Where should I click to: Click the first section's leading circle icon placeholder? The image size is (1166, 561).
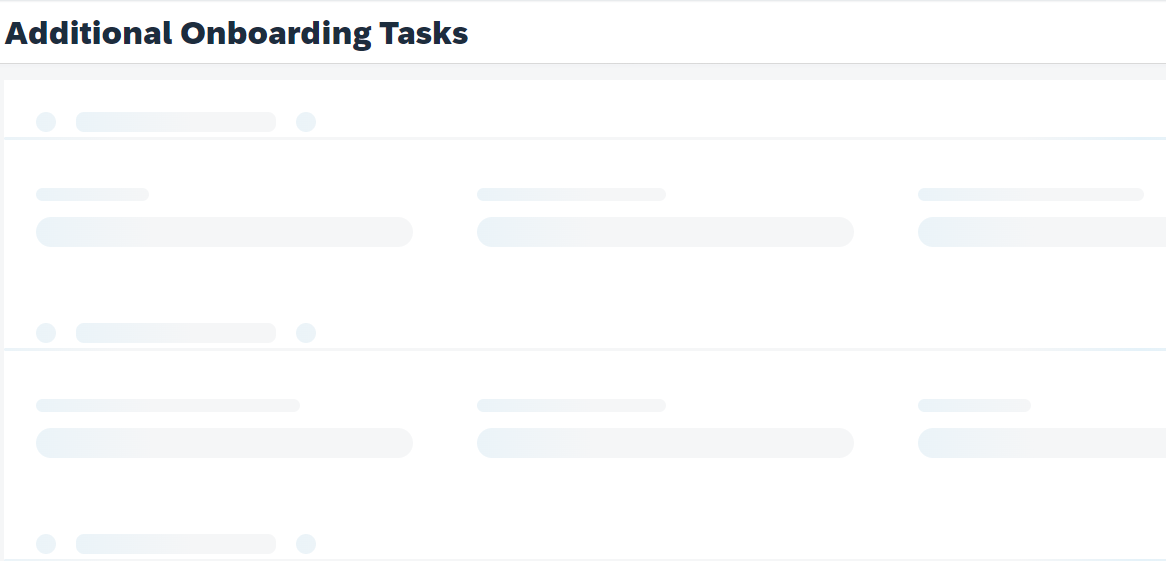(46, 122)
